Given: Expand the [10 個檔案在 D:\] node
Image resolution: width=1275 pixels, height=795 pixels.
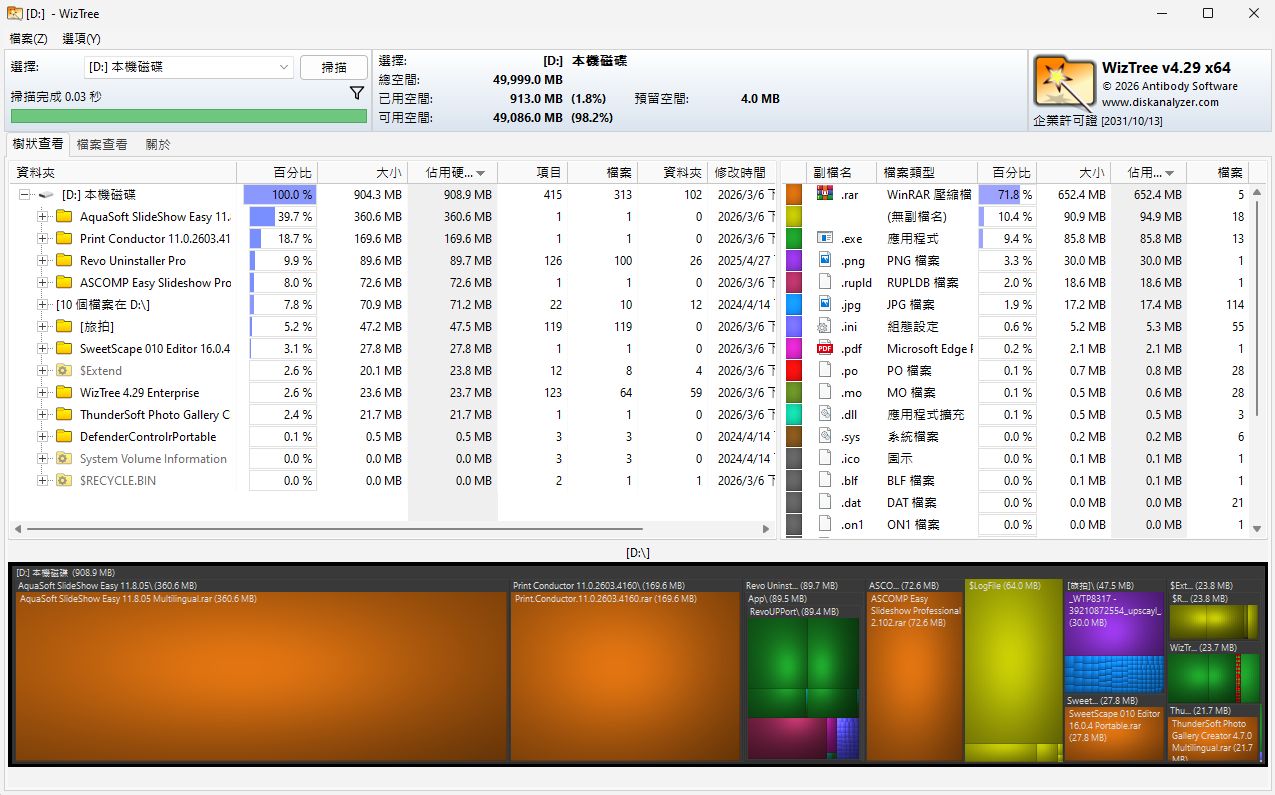Looking at the screenshot, I should (43, 305).
